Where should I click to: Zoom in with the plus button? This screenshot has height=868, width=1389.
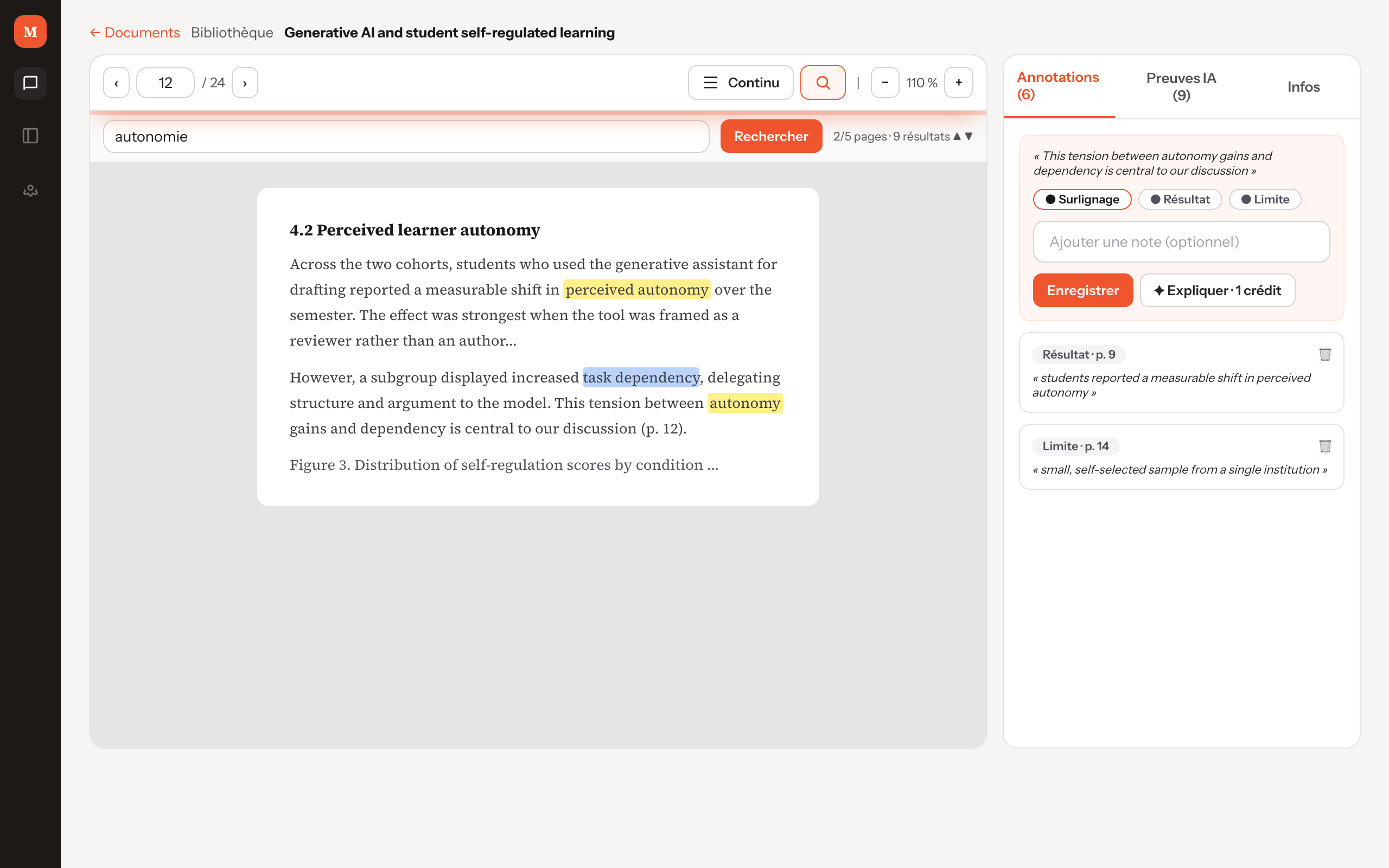(959, 82)
